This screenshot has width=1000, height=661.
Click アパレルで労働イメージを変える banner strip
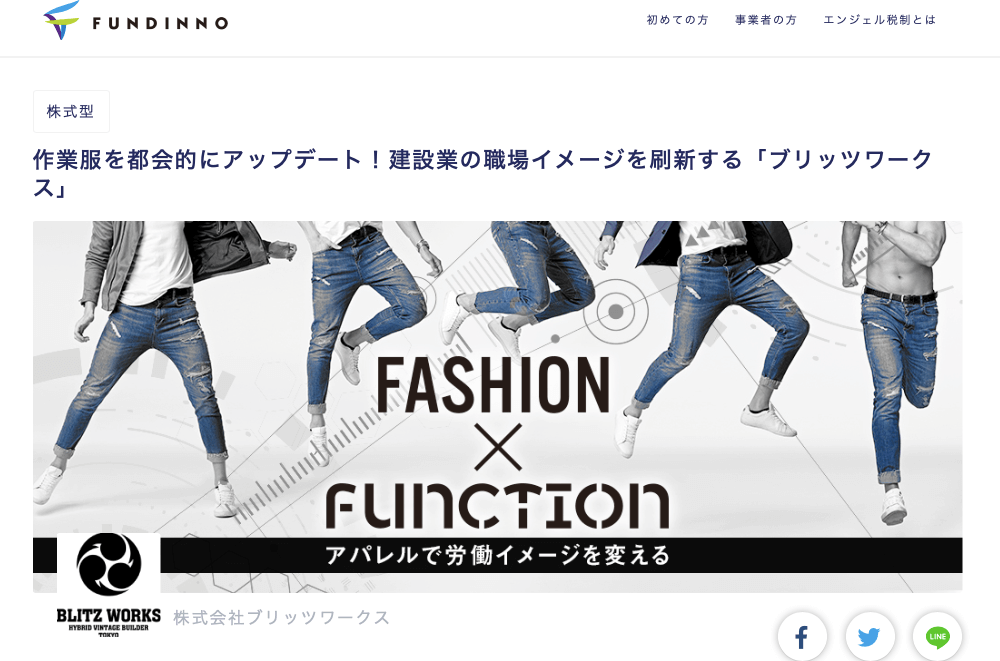pyautogui.click(x=497, y=555)
